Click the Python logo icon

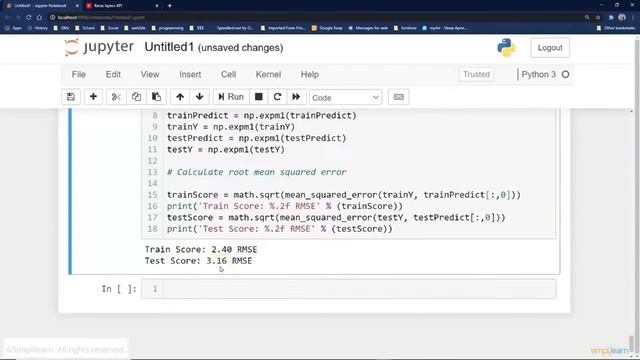pyautogui.click(x=506, y=48)
